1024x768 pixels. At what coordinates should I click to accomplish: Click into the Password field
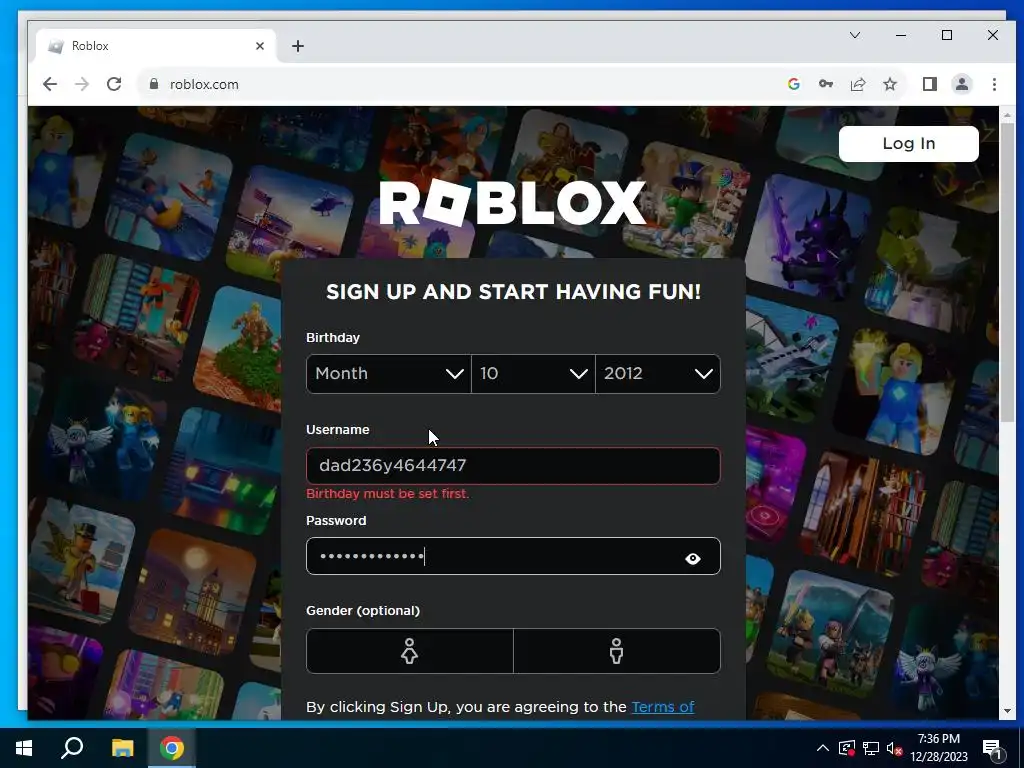(513, 556)
